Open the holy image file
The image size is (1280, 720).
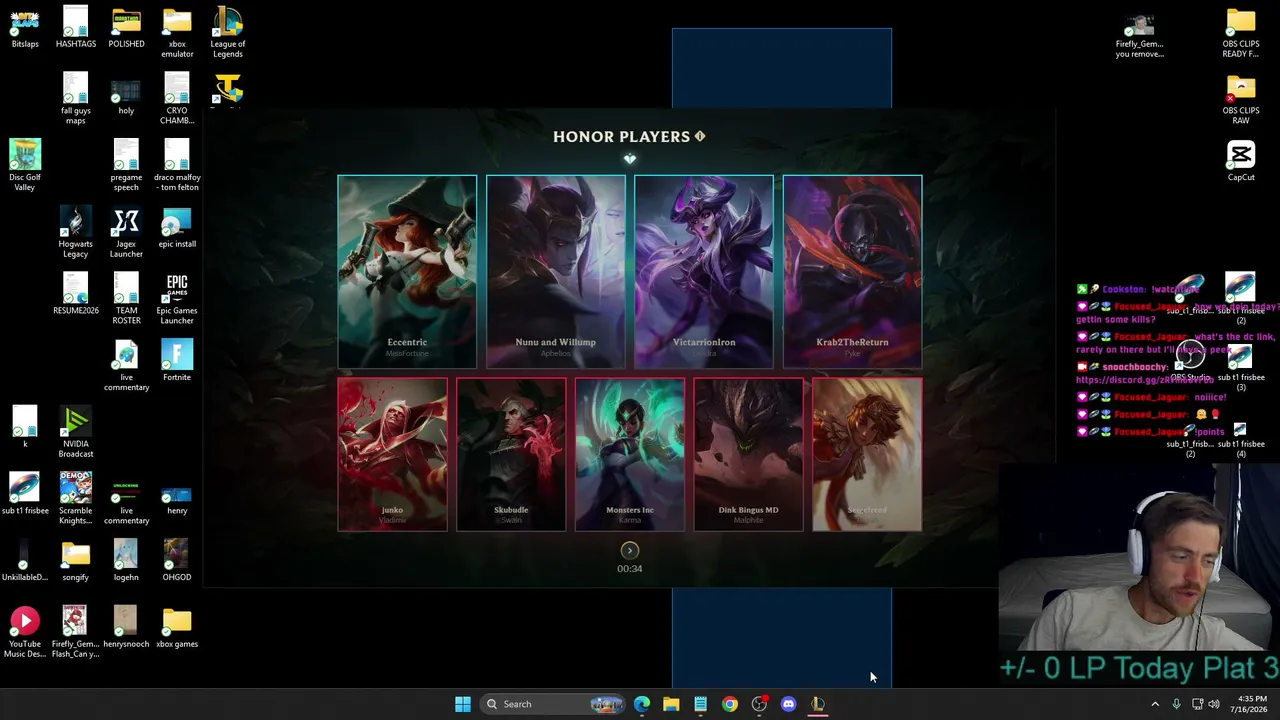tap(126, 94)
